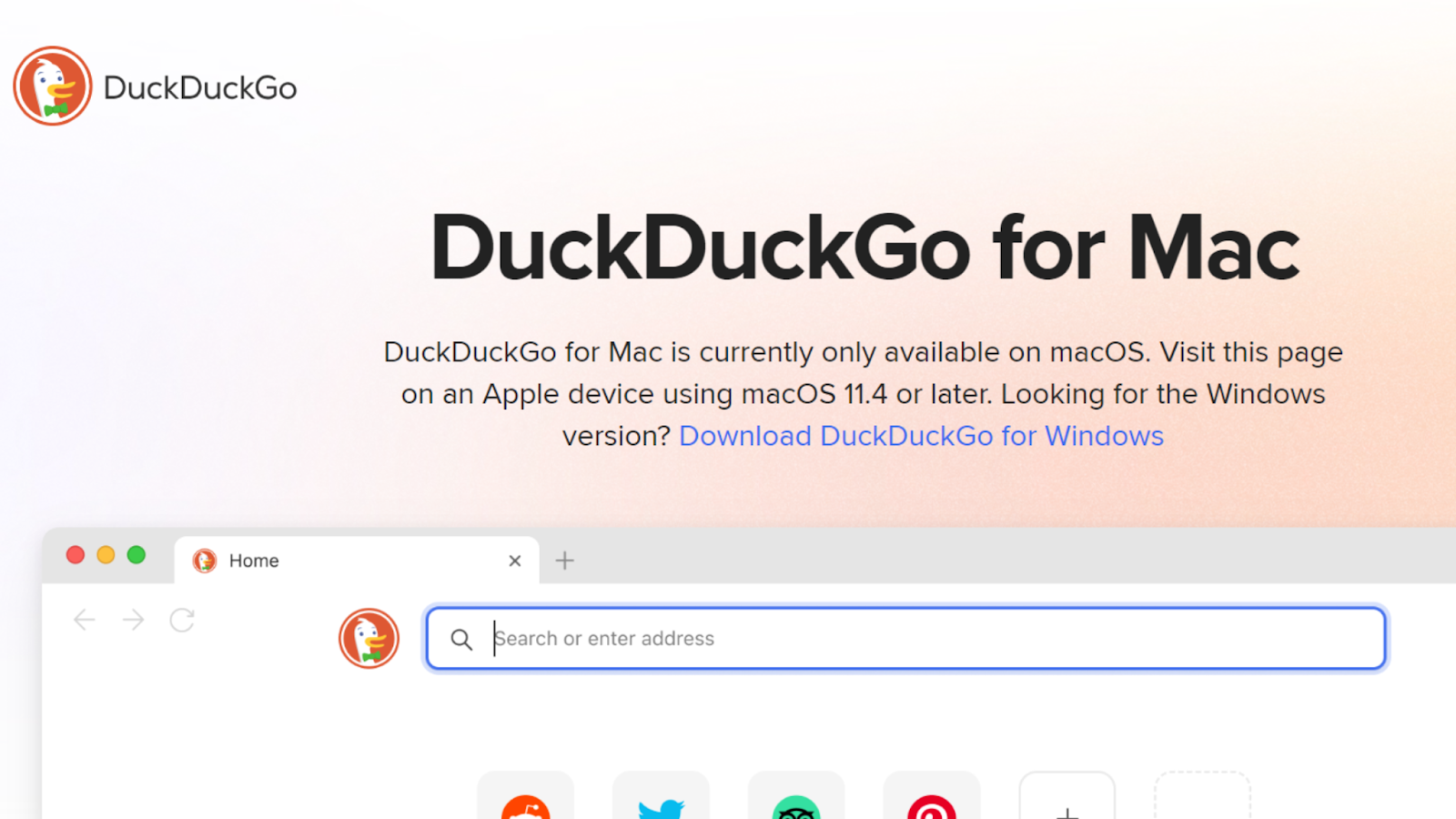Add a new tab with the plus icon

pyautogui.click(x=565, y=561)
